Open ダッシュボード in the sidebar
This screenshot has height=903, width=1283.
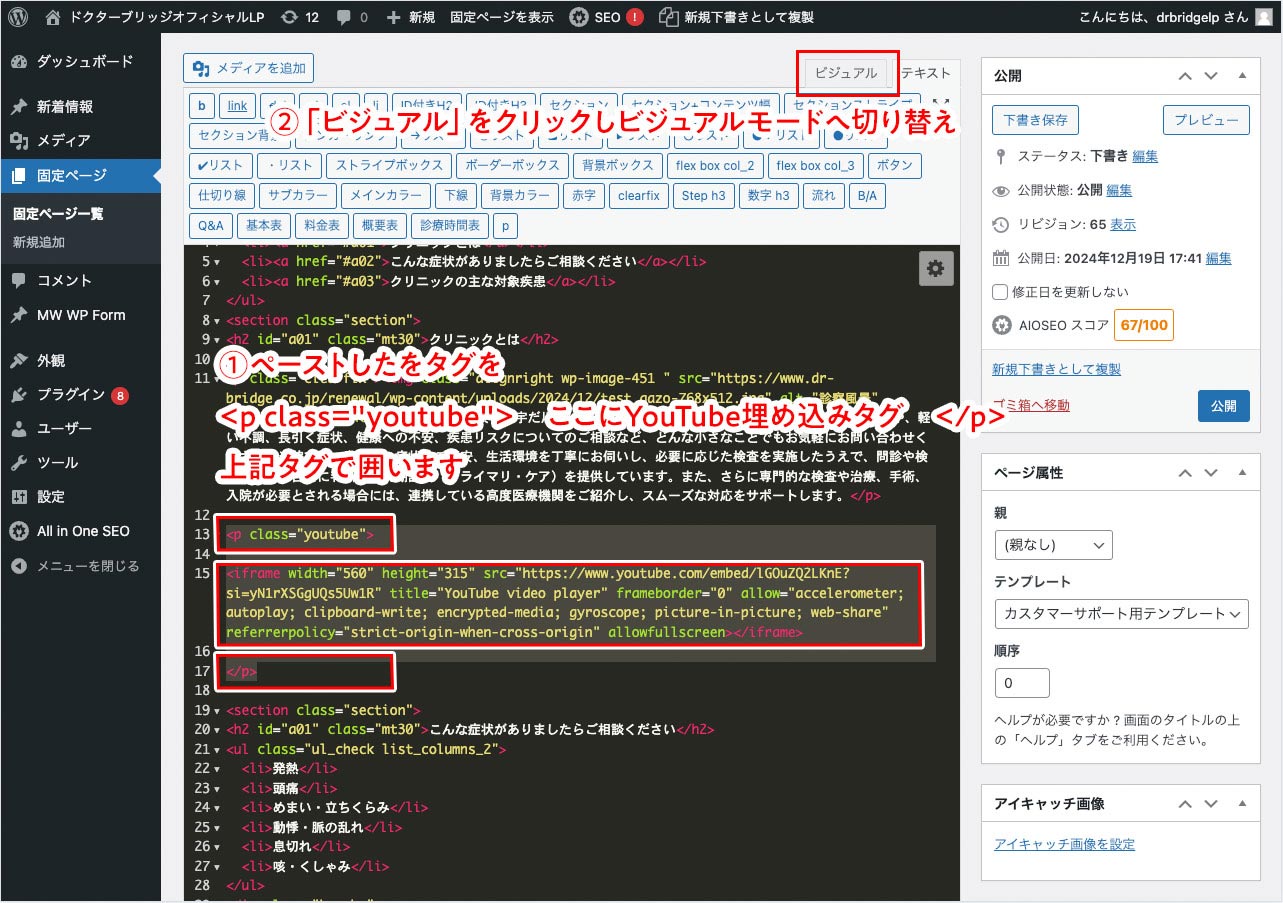(80, 62)
